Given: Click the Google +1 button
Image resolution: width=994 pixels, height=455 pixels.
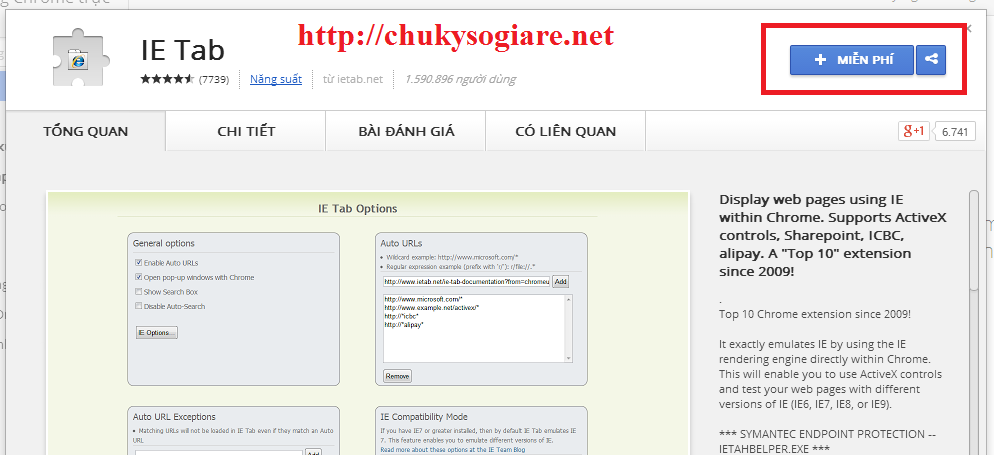Looking at the screenshot, I should pyautogui.click(x=914, y=131).
